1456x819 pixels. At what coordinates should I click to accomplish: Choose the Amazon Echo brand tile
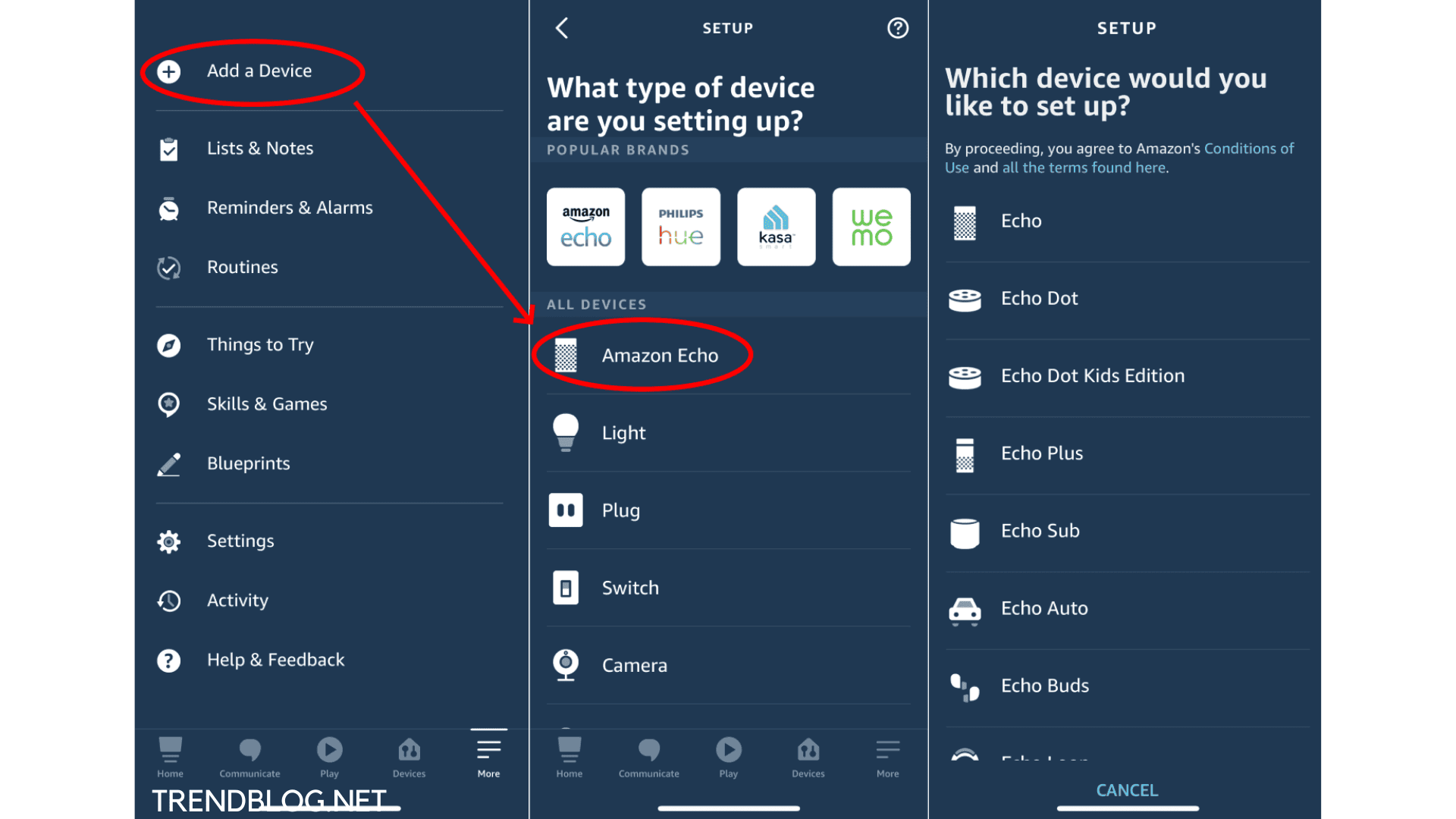(585, 227)
